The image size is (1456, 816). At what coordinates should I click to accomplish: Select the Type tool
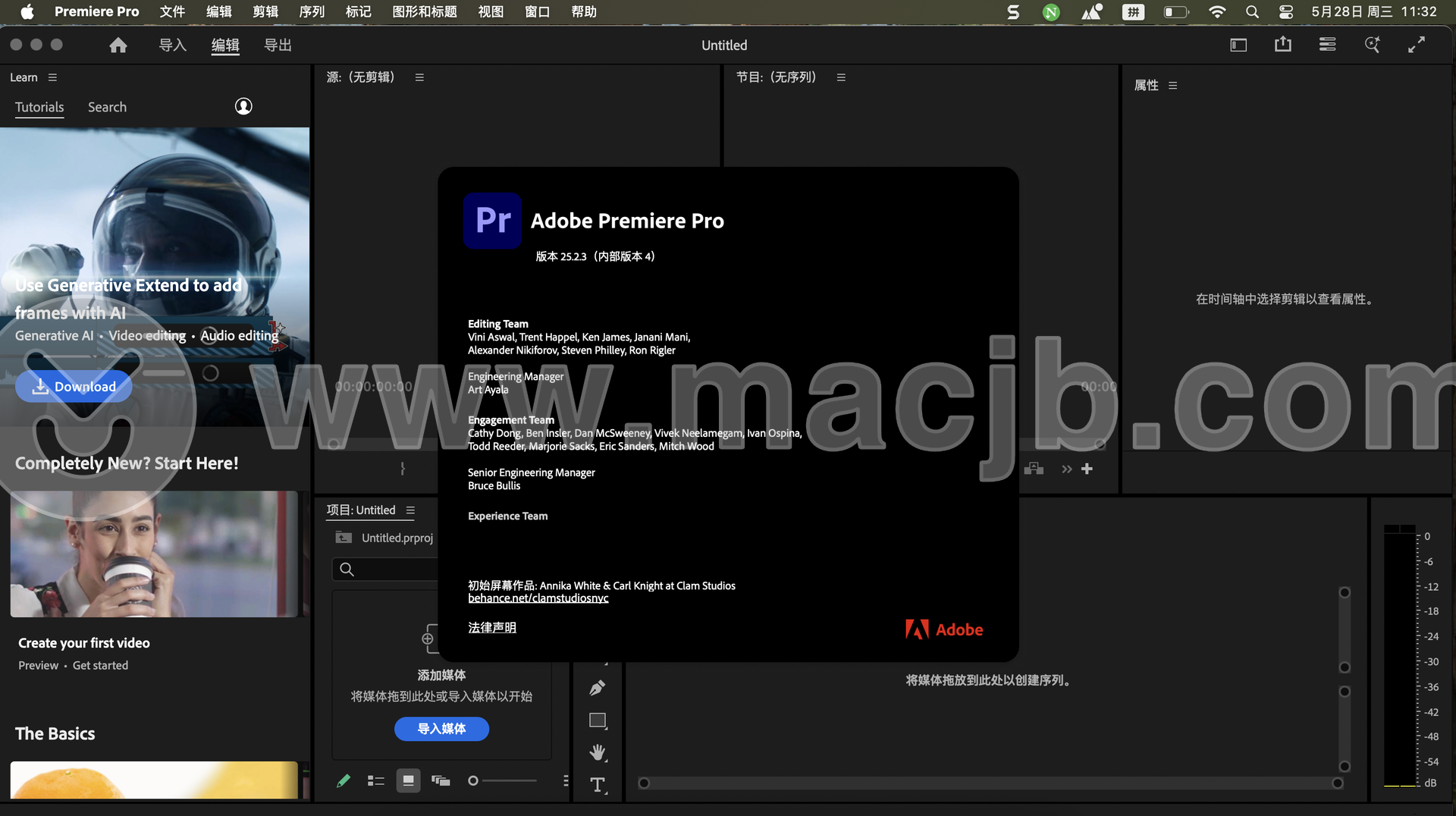coord(598,785)
